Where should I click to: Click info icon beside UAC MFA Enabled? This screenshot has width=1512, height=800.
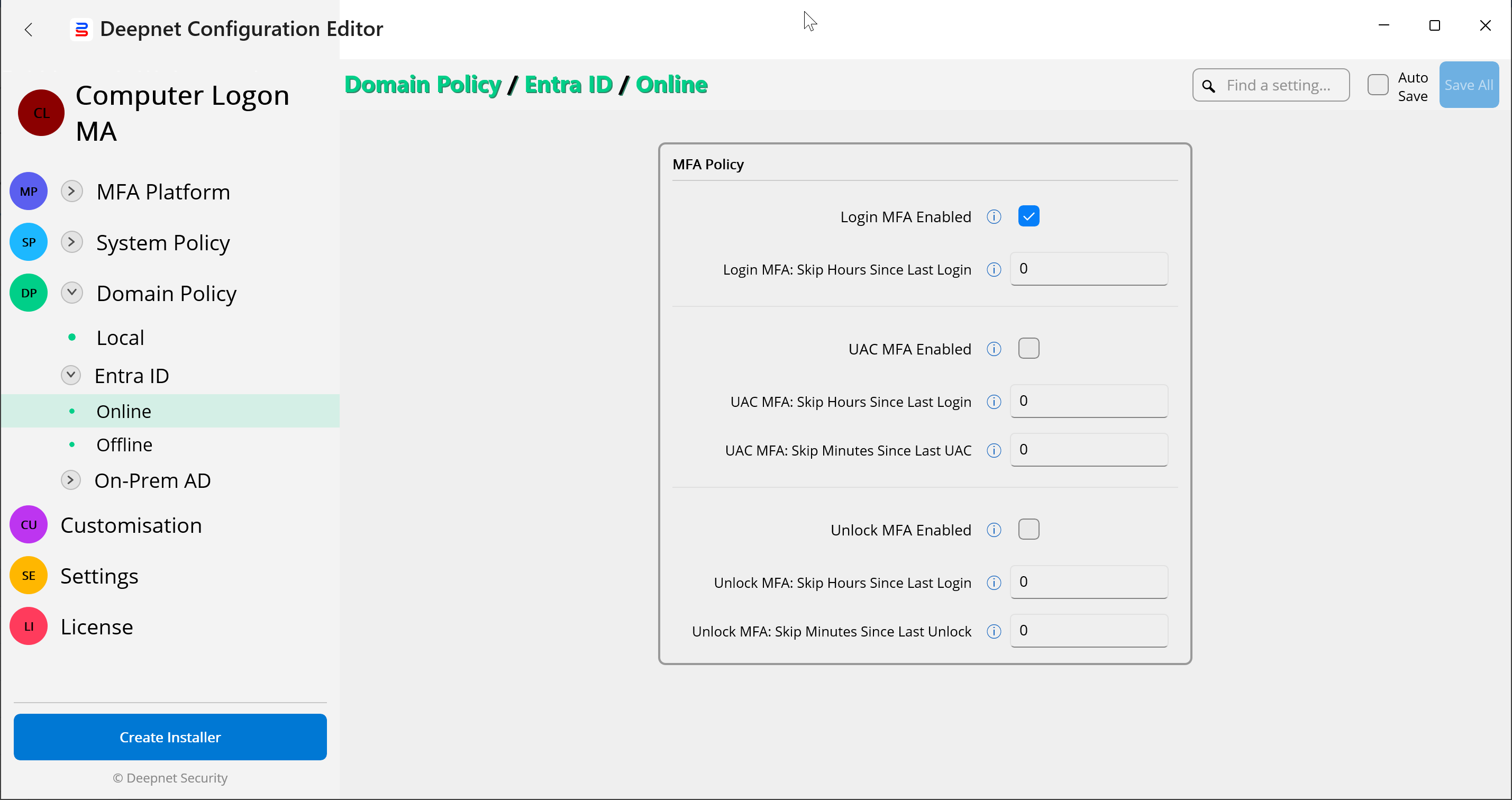coord(993,349)
